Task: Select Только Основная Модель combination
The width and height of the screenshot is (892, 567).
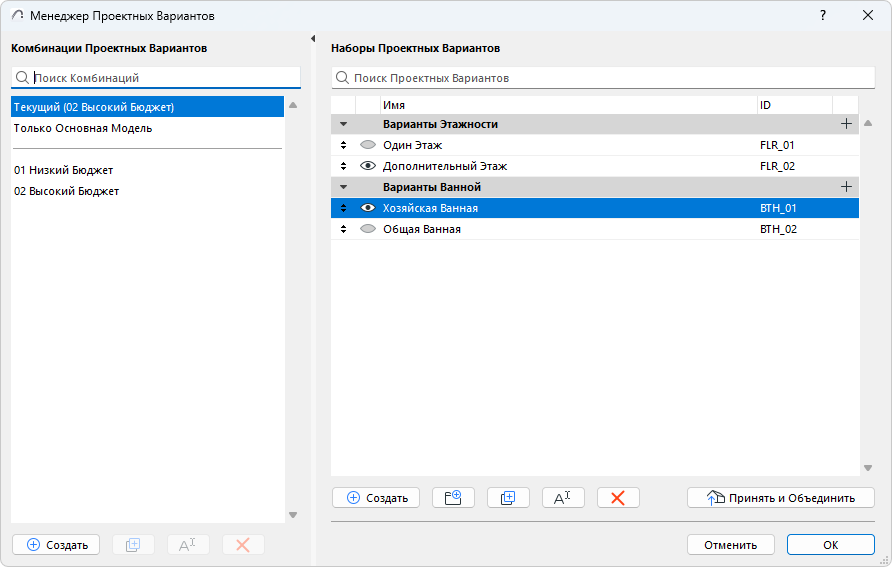Action: tap(83, 128)
